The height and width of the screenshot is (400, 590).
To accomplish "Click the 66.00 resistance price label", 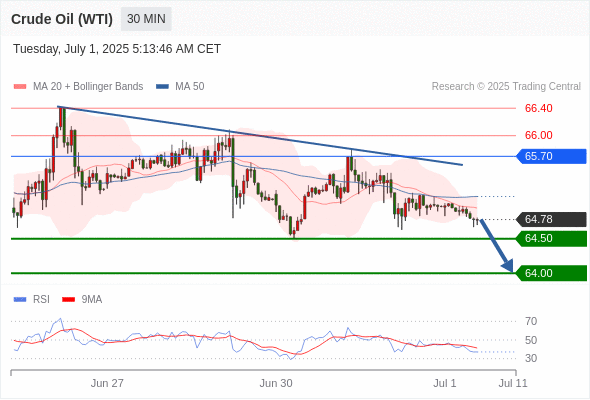I will 538,135.
